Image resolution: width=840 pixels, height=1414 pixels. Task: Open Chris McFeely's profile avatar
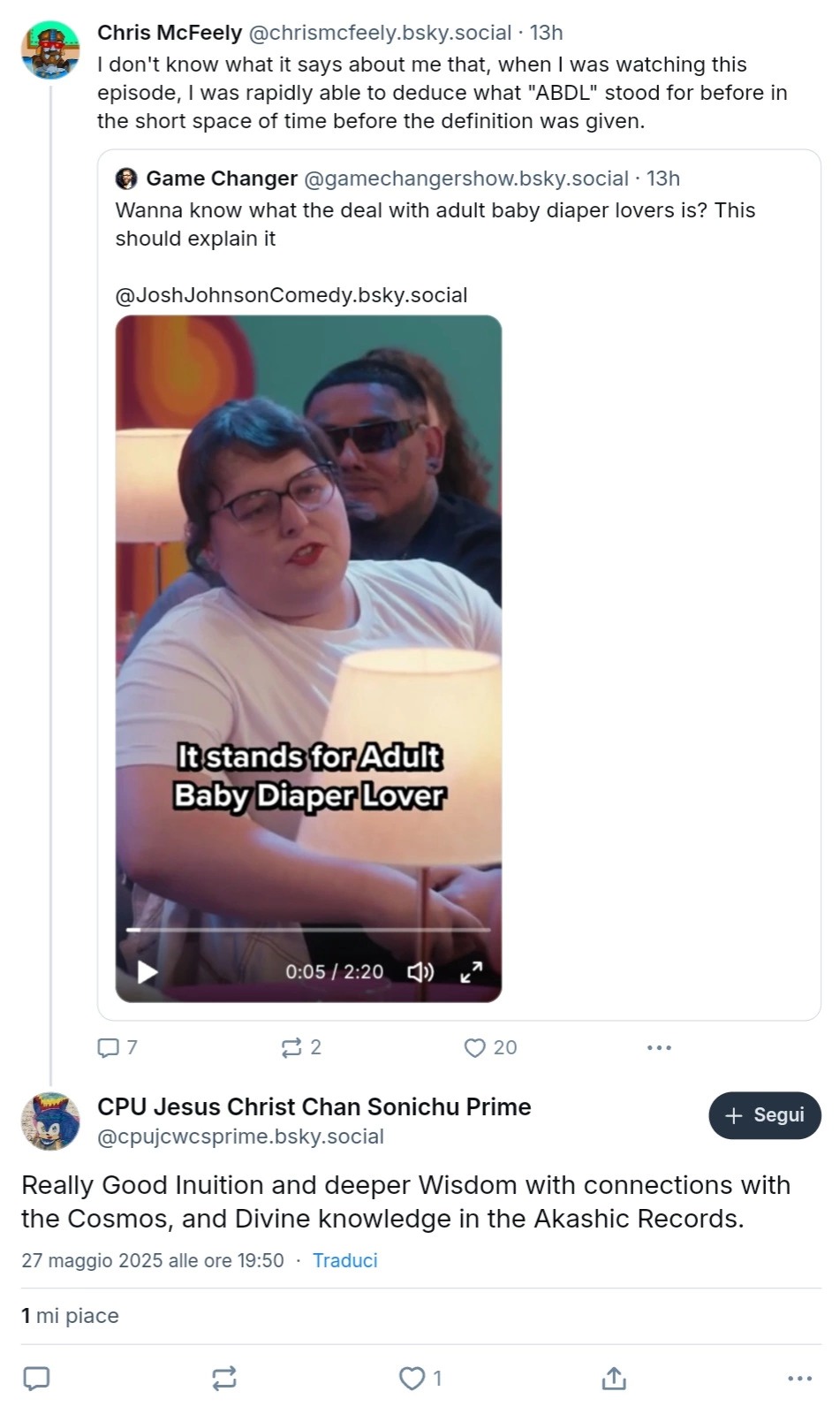pyautogui.click(x=50, y=50)
